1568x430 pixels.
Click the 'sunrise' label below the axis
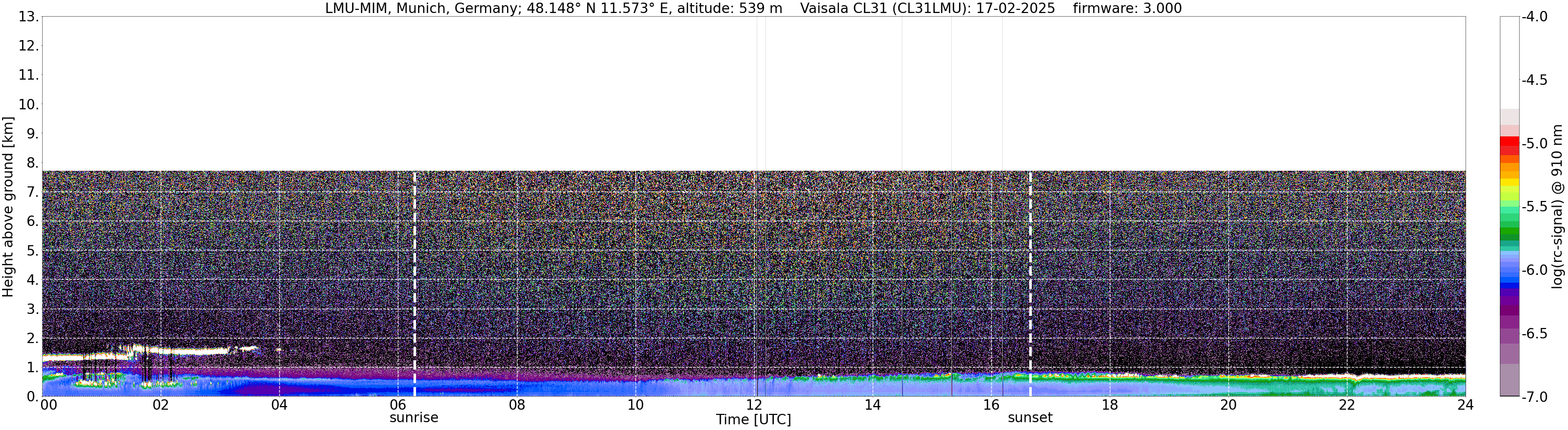(414, 418)
